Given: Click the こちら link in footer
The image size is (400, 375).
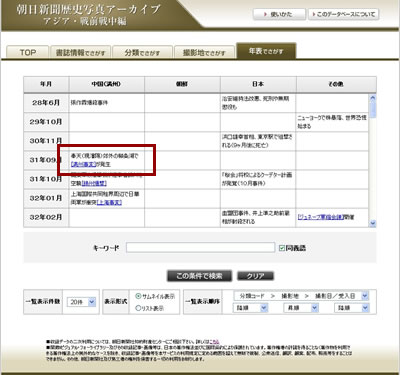Looking at the screenshot, I should point(214,342).
